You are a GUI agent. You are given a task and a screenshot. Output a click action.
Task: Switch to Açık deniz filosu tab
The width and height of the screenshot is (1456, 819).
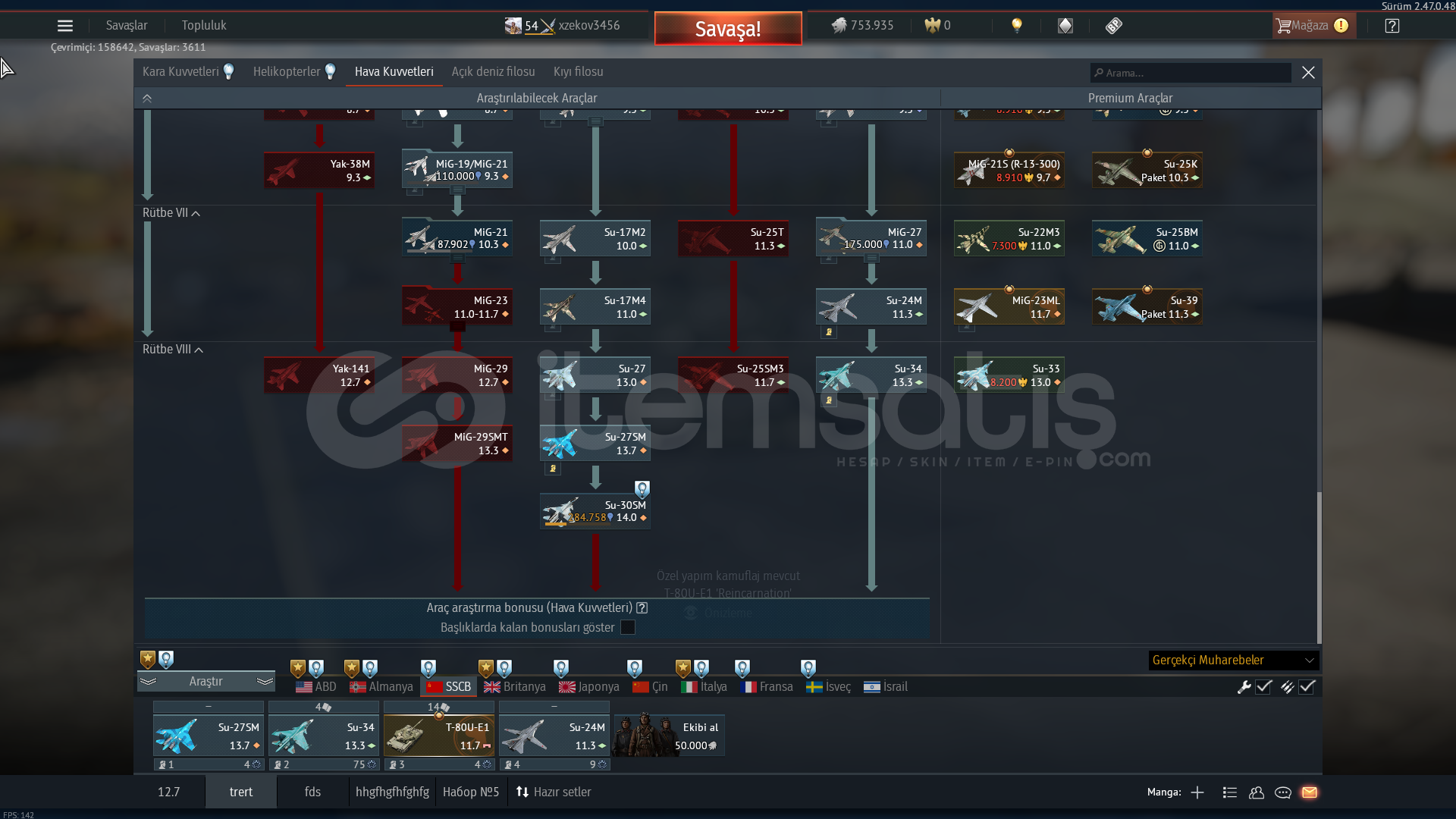click(494, 72)
